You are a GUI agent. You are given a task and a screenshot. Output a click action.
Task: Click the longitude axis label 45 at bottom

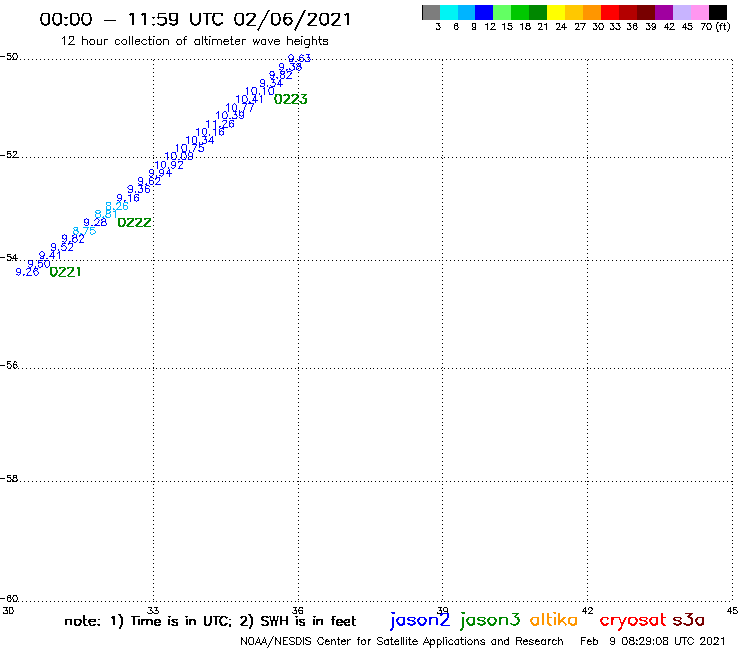[732, 610]
